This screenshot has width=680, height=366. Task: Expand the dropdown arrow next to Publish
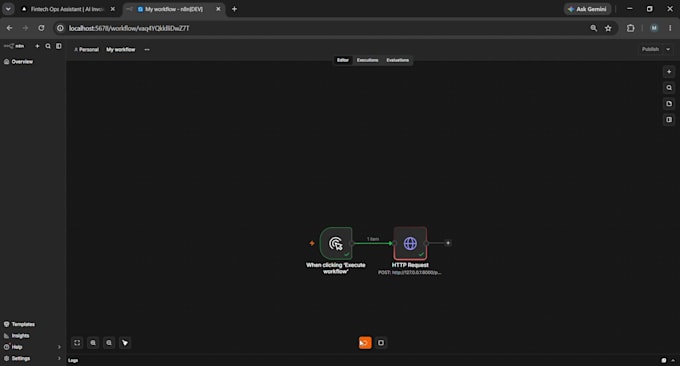click(x=668, y=49)
